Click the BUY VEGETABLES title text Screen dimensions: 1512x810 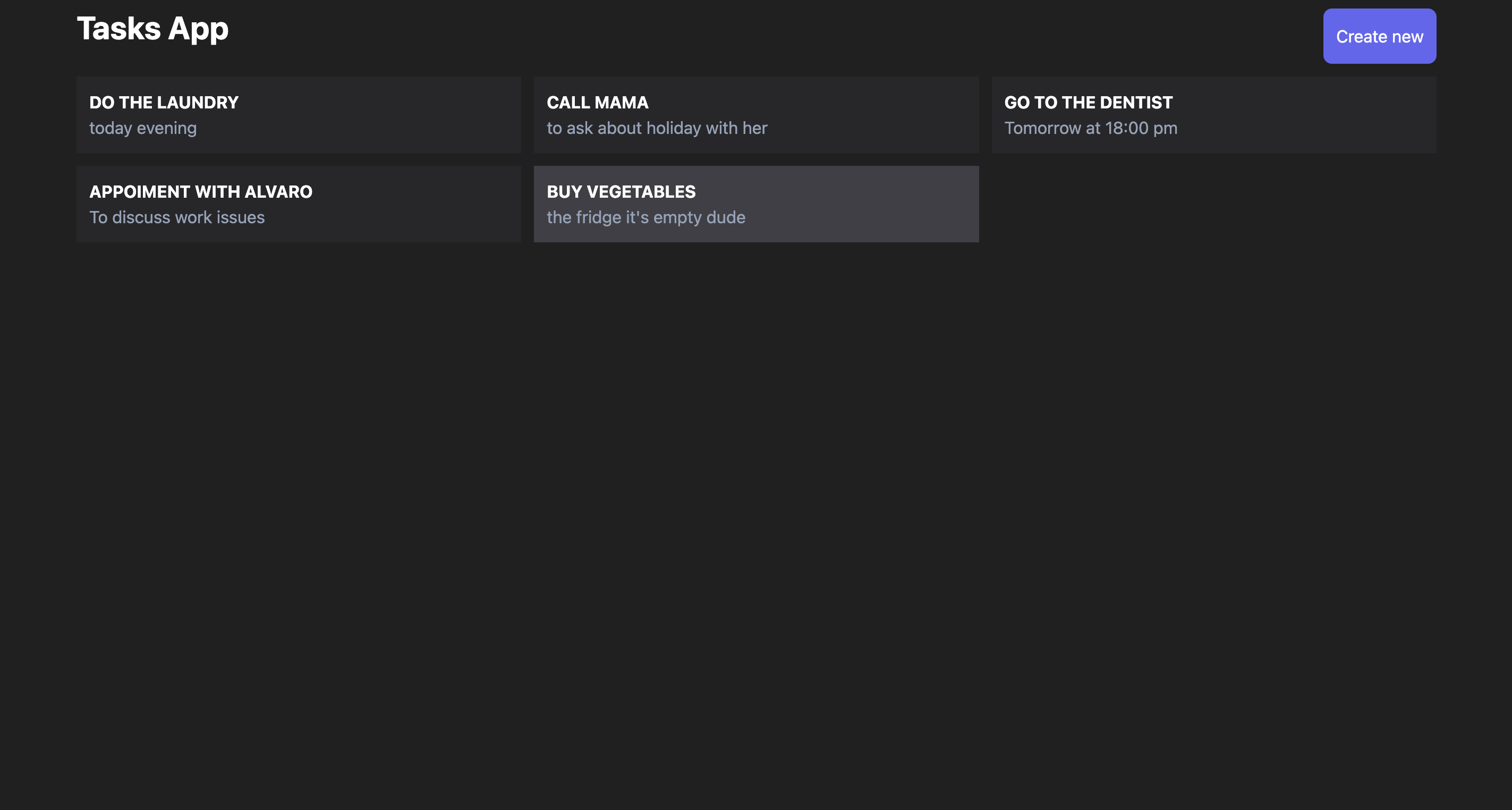click(x=621, y=191)
